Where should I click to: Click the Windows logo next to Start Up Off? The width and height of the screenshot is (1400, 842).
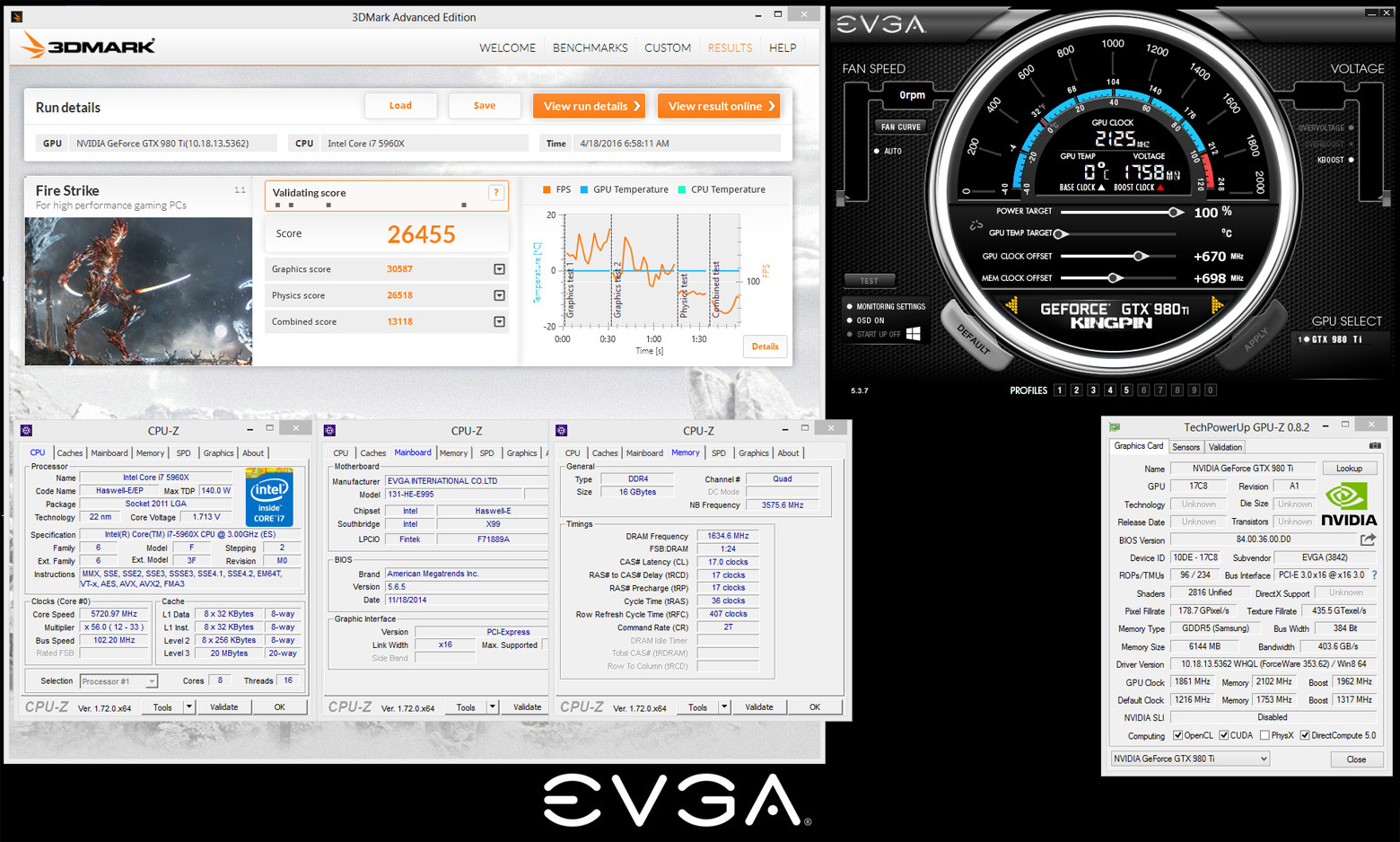coord(914,333)
